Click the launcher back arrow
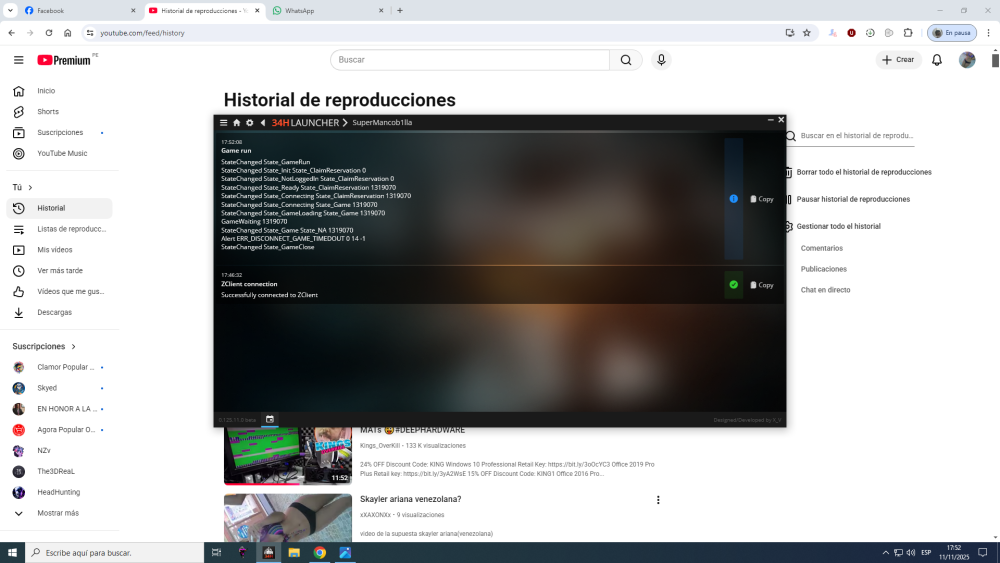This screenshot has height=563, width=1000. pyautogui.click(x=263, y=122)
